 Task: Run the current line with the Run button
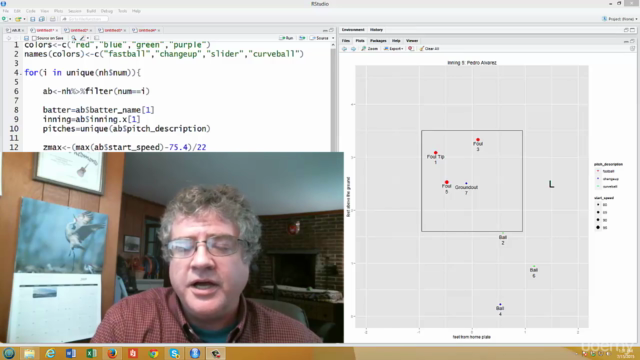287,38
